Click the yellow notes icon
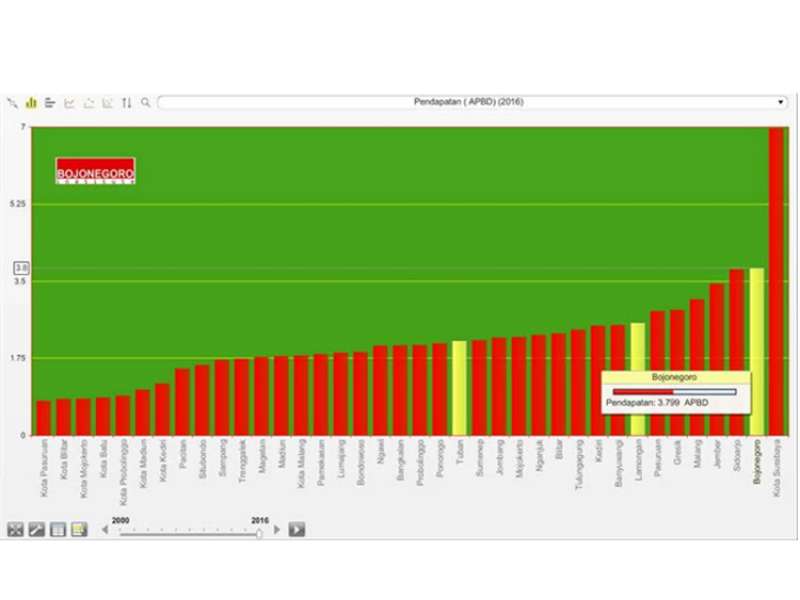This screenshot has width=800, height=600. coord(79,530)
